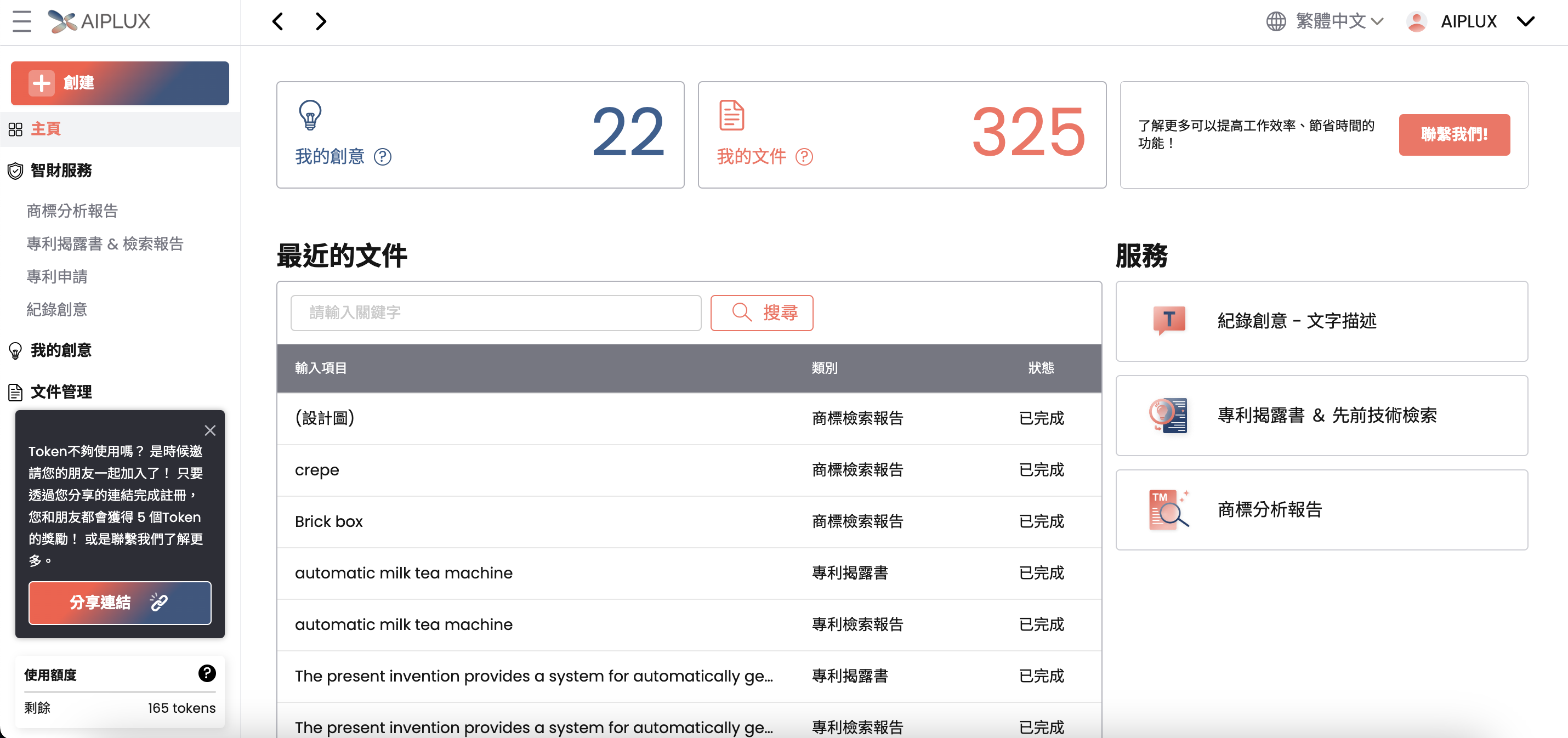Click the 我的創意 card label
Image resolution: width=1568 pixels, height=738 pixels.
click(329, 157)
